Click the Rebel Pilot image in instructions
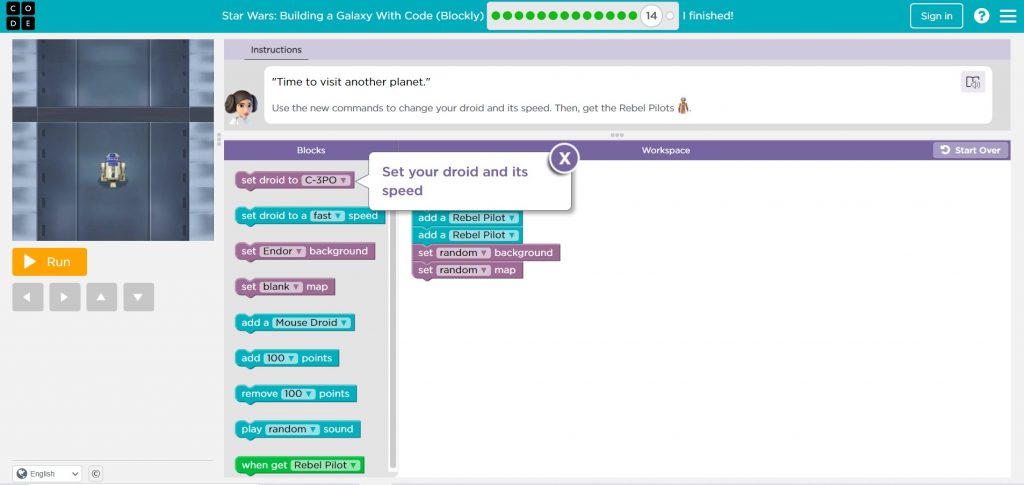The height and width of the screenshot is (485, 1024). tap(683, 106)
